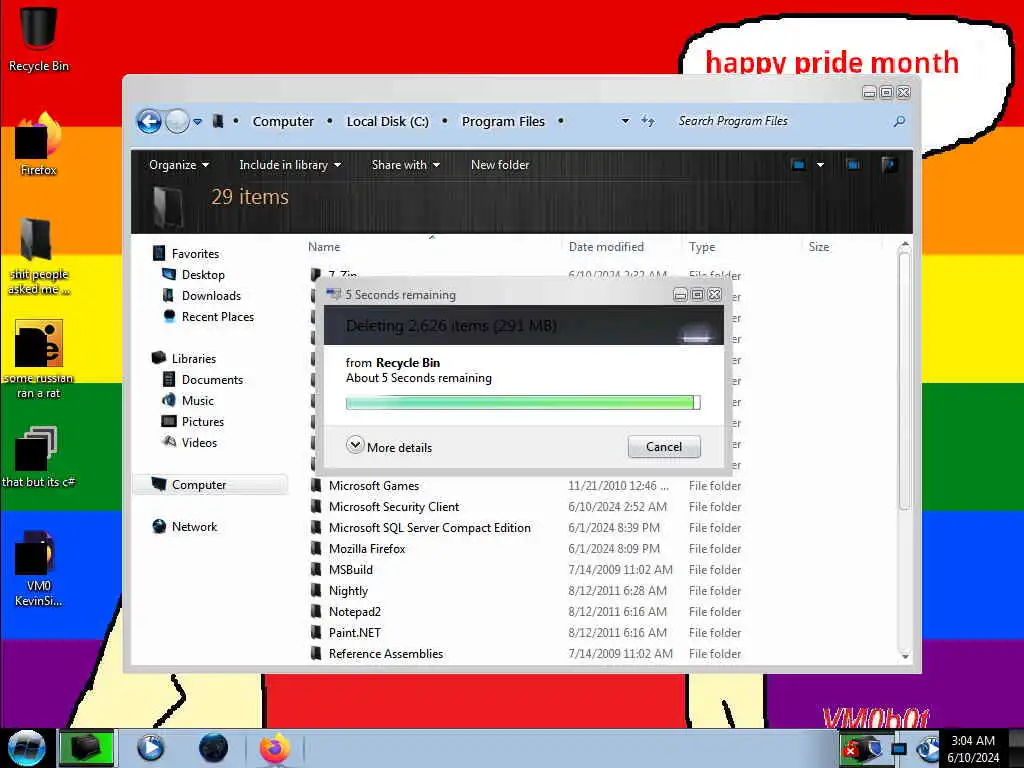Open the 'that but its c#' desktop icon
Screen dimensions: 1024x768
38,457
